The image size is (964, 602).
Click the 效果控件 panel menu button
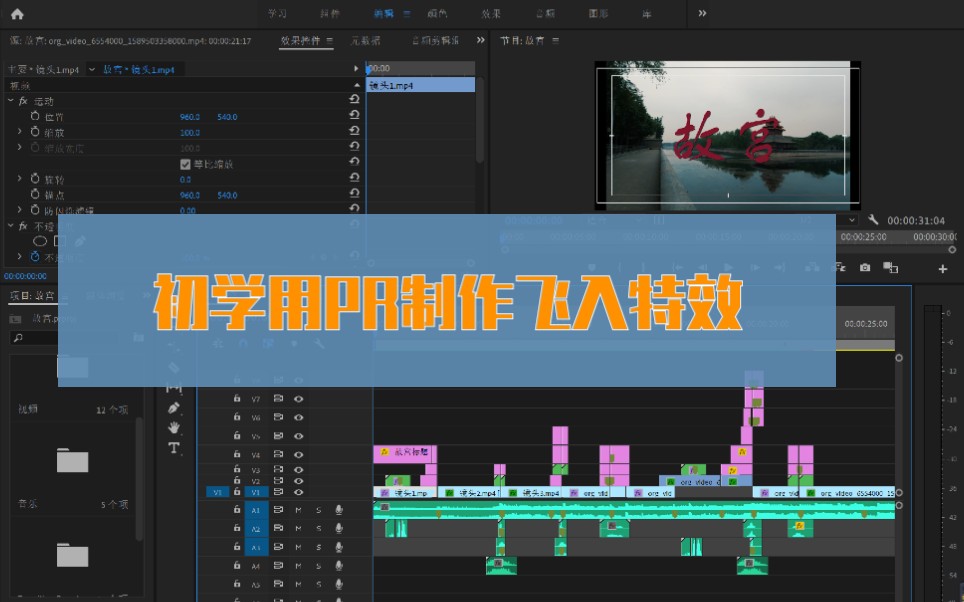pos(329,40)
